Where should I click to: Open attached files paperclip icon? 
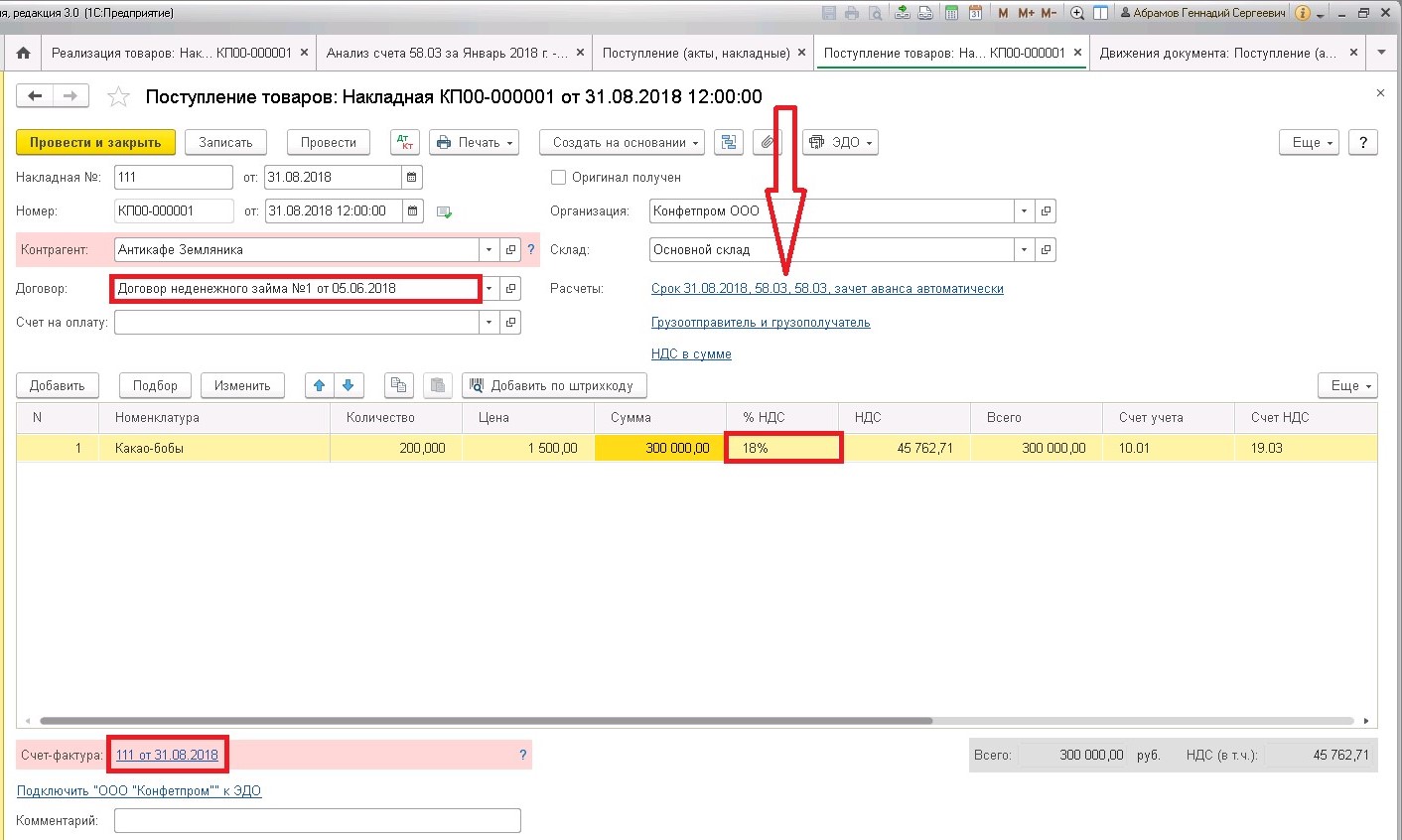pyautogui.click(x=767, y=142)
